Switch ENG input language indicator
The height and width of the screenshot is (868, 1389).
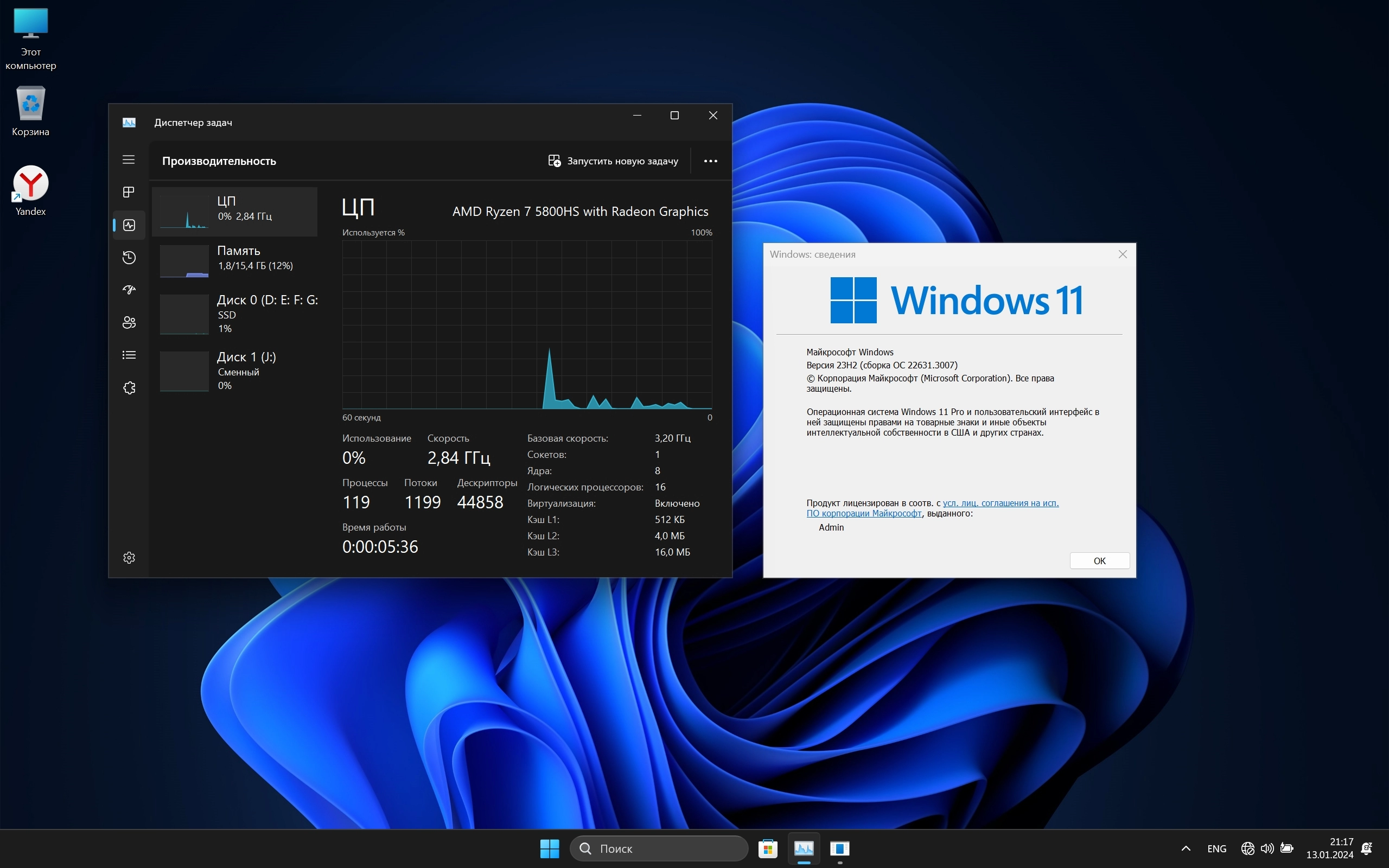point(1216,848)
